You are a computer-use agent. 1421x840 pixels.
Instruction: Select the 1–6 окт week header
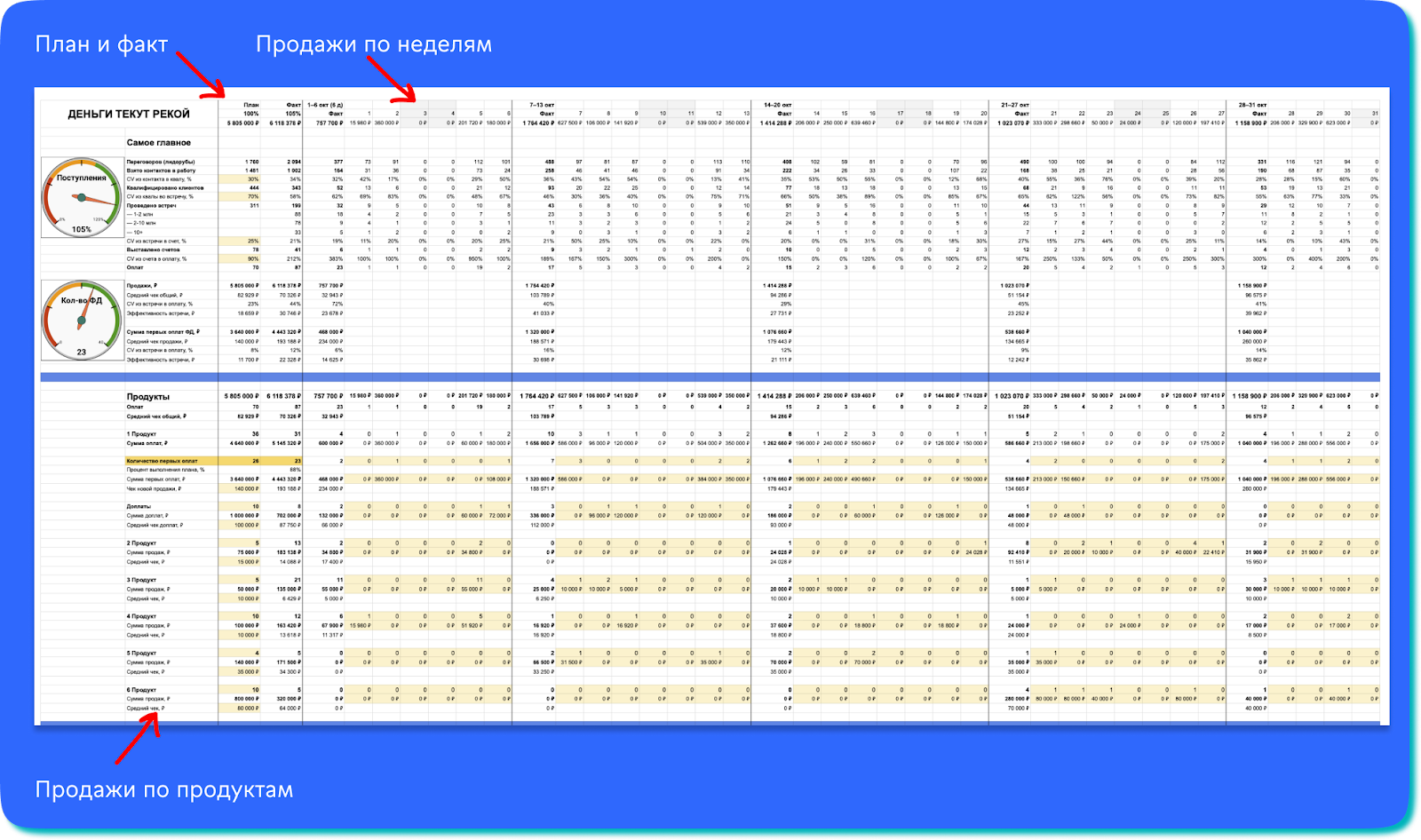(325, 105)
